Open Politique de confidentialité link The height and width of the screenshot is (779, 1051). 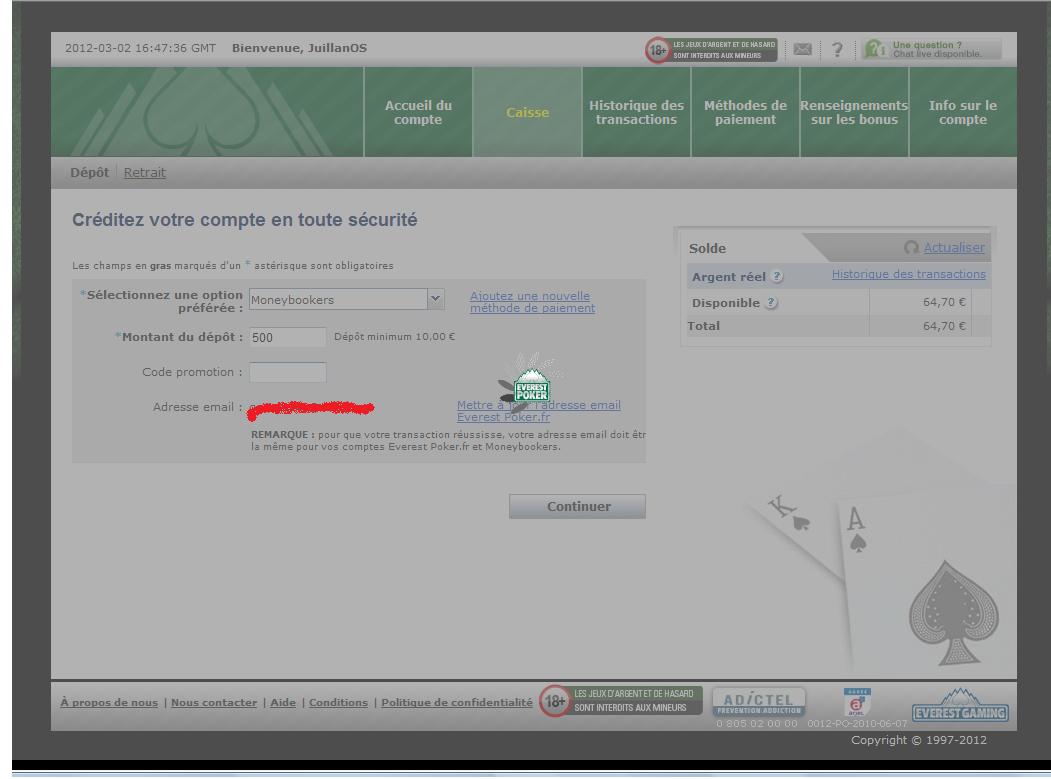457,703
